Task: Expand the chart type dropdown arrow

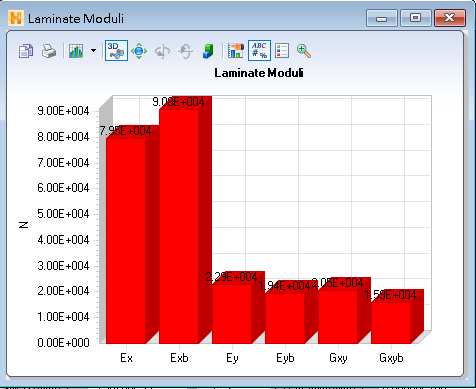Action: (x=93, y=51)
